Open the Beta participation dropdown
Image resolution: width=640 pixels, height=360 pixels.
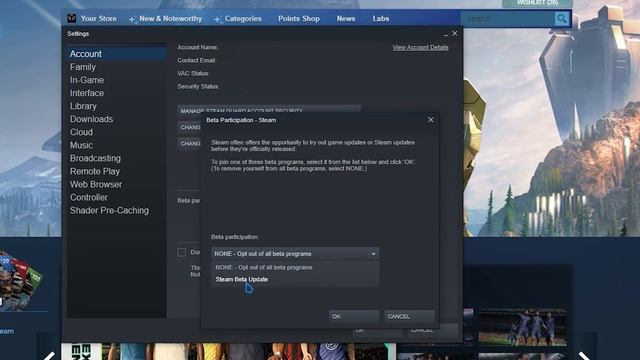tap(295, 254)
